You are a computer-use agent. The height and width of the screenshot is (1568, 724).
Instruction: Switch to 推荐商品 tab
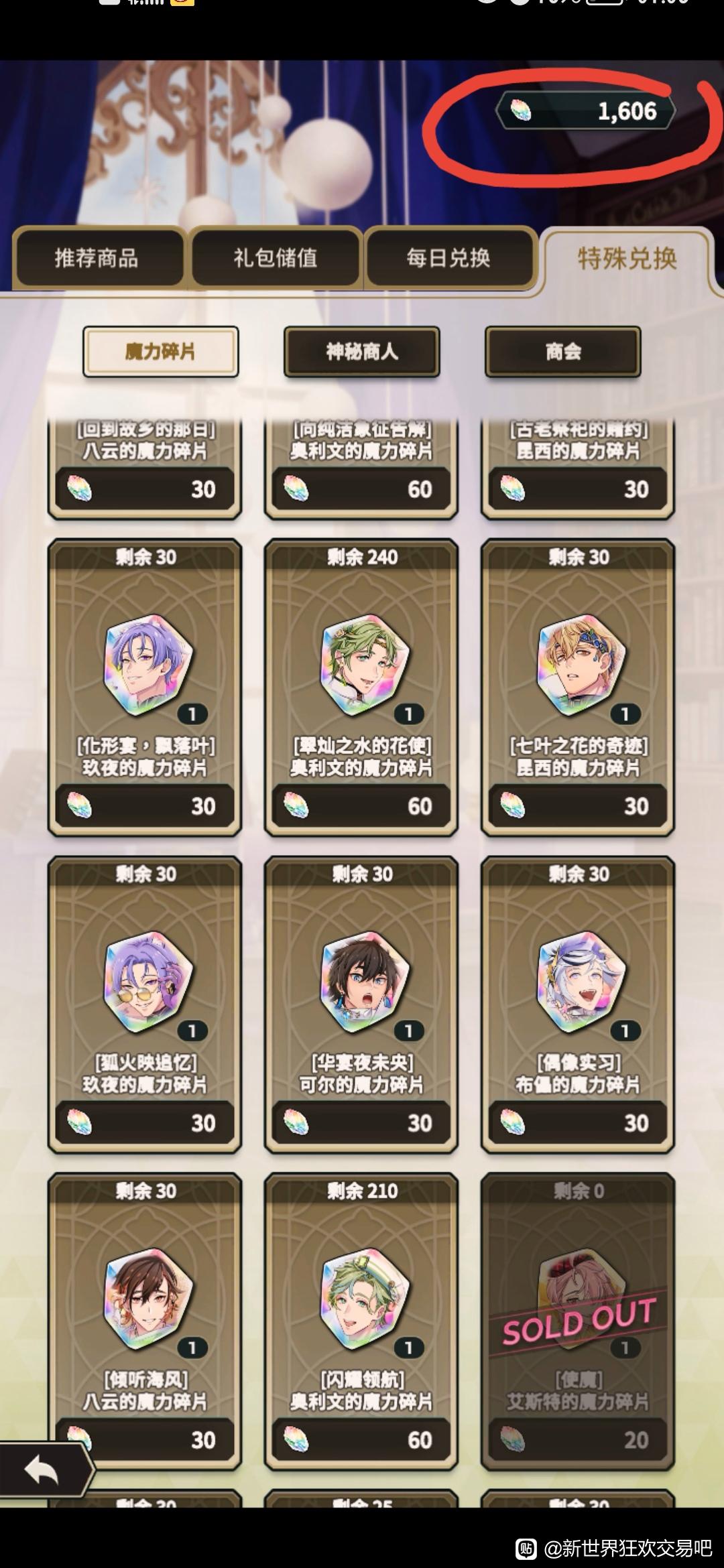click(x=97, y=258)
